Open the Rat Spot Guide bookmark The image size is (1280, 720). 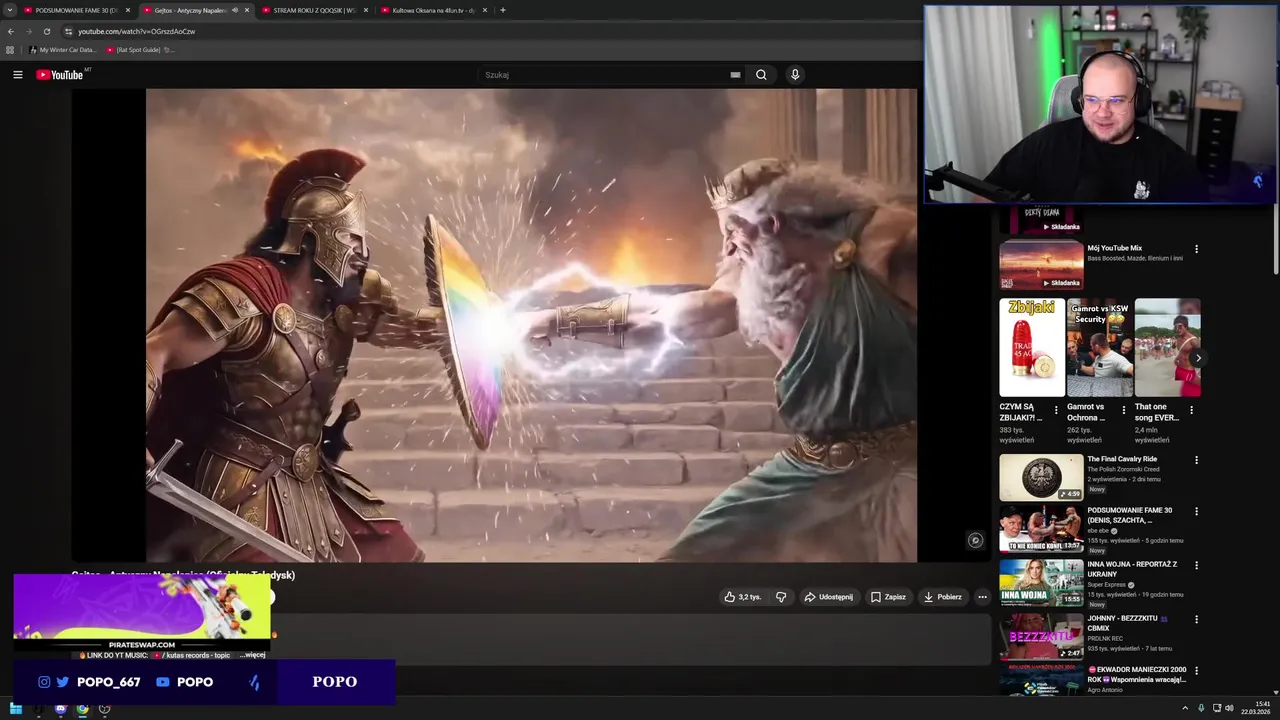point(139,49)
